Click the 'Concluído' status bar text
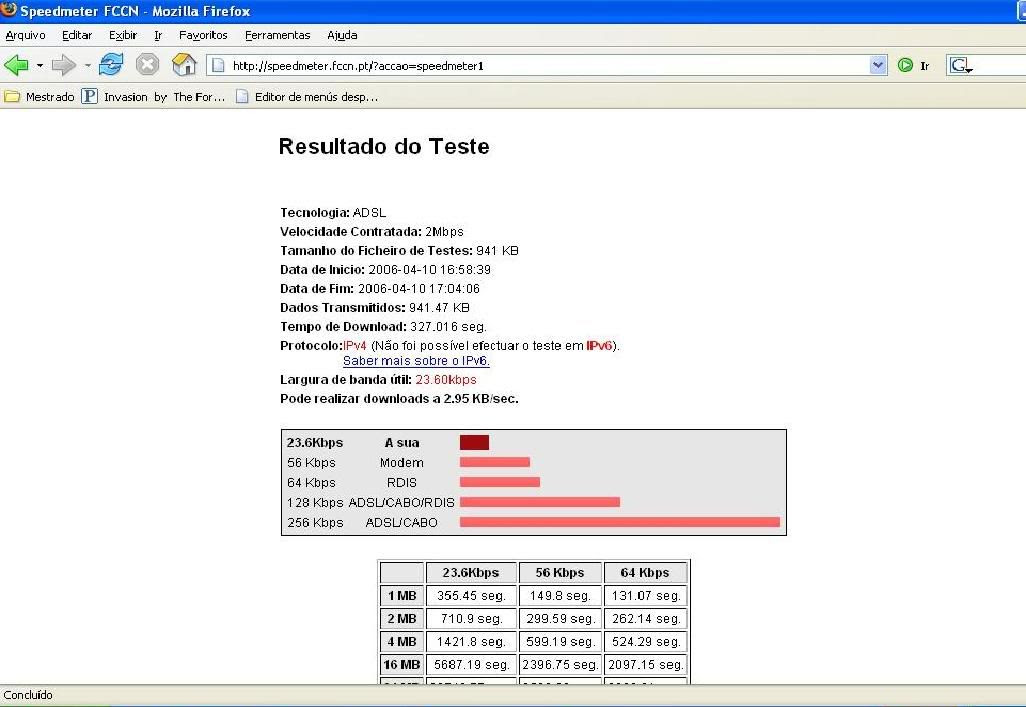 pos(27,695)
